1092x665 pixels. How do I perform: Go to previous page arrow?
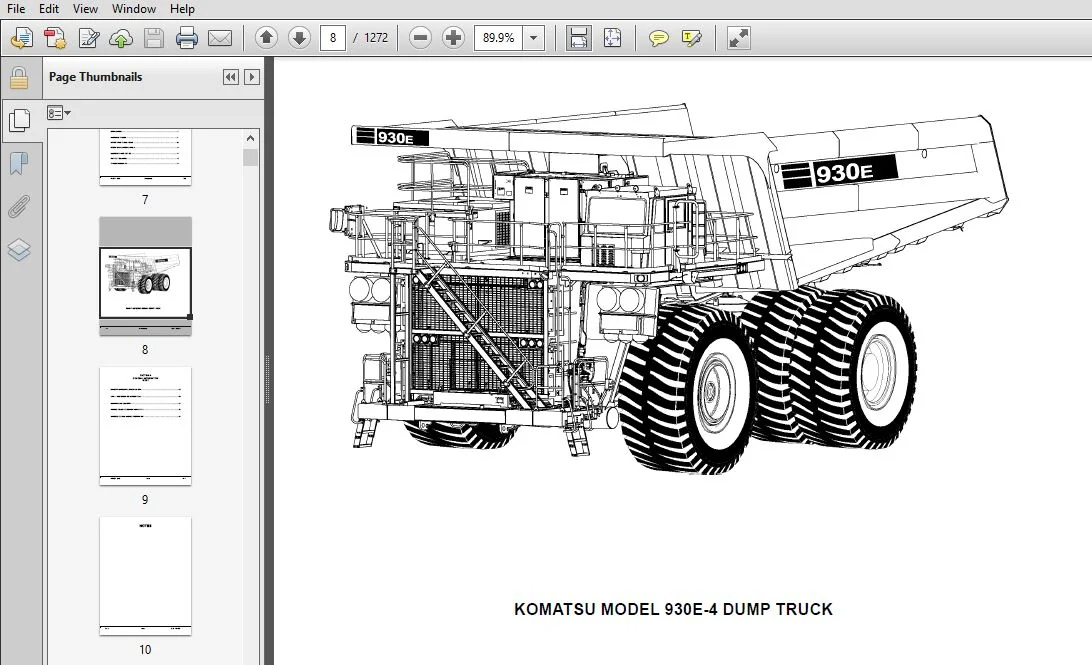[266, 38]
